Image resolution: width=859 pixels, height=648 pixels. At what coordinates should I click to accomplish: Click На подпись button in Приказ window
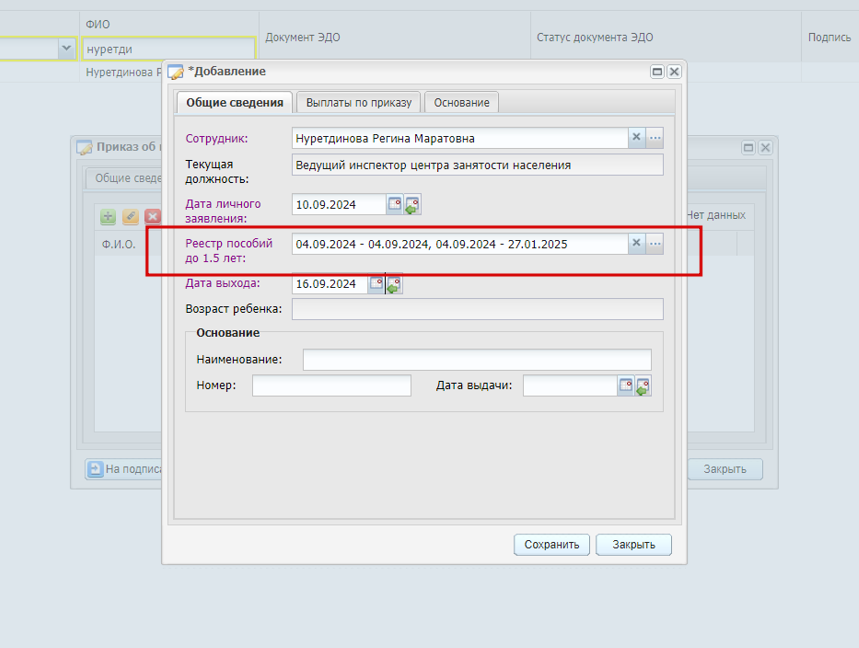[125, 469]
